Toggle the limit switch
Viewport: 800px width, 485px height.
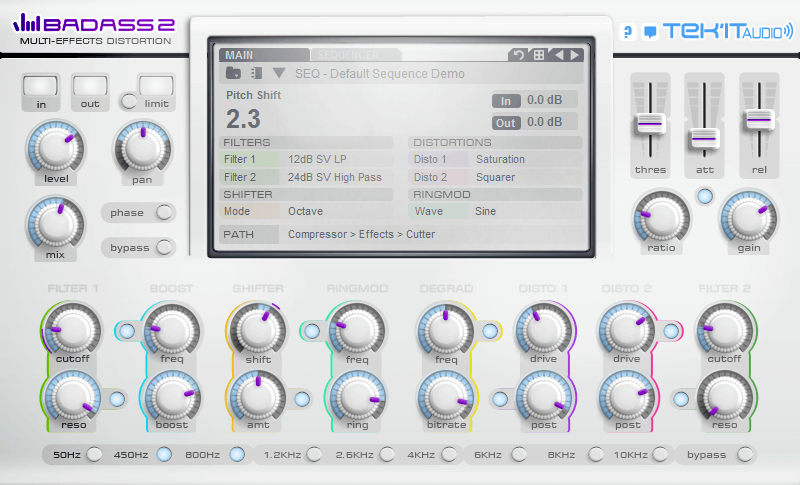[129, 101]
